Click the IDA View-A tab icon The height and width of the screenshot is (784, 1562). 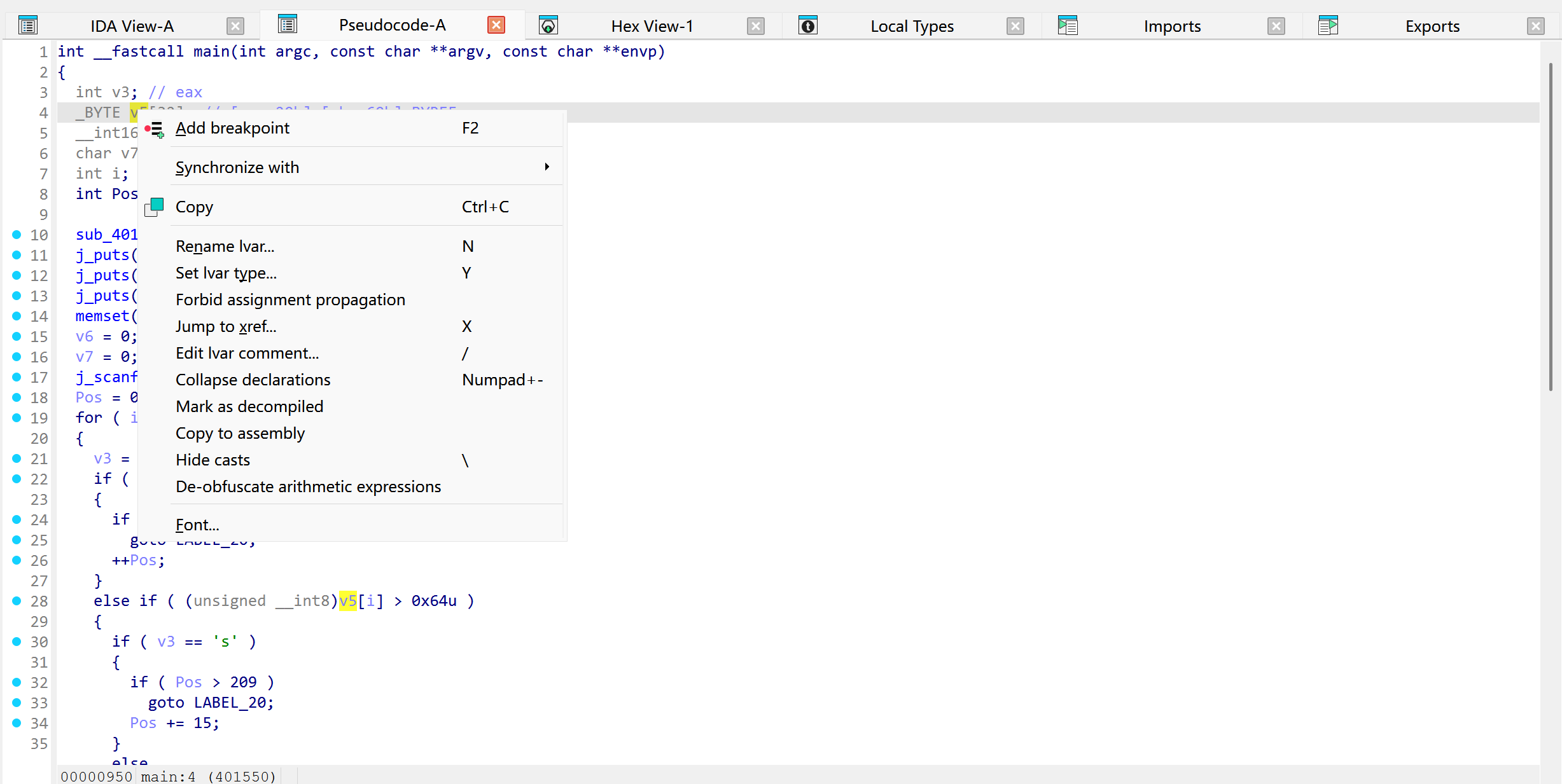pos(28,25)
